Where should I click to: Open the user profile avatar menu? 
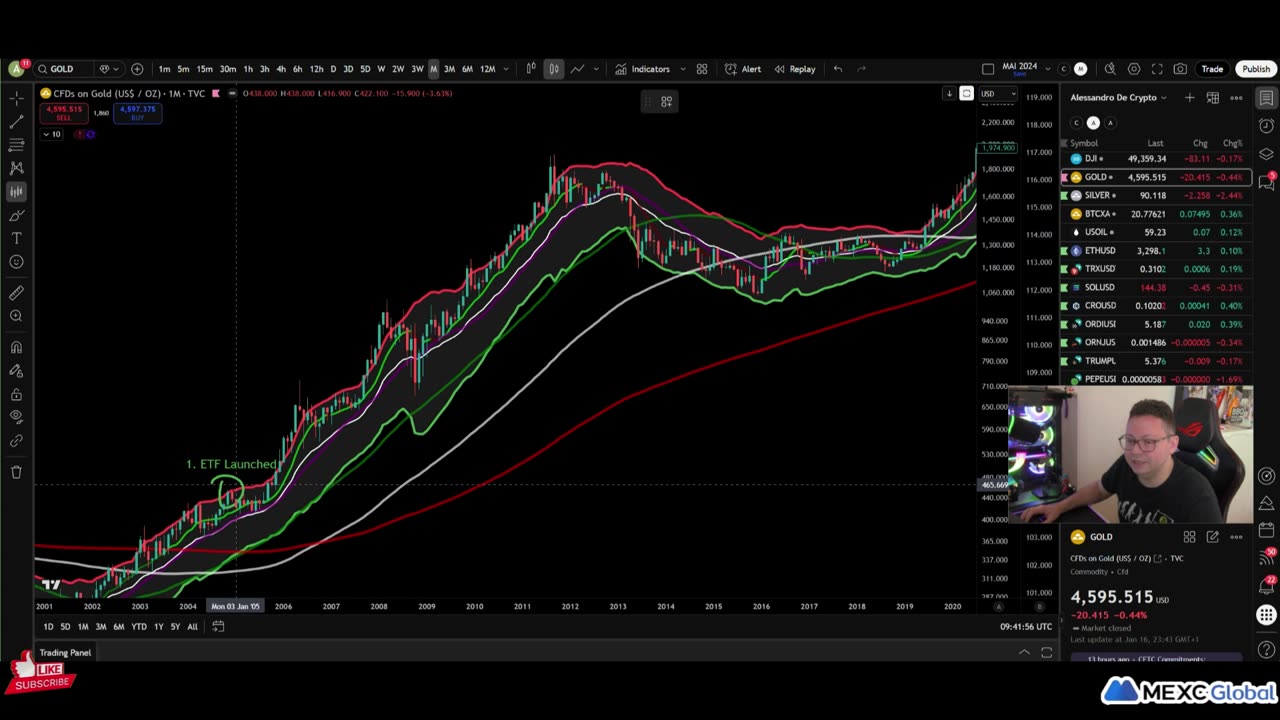(16, 69)
